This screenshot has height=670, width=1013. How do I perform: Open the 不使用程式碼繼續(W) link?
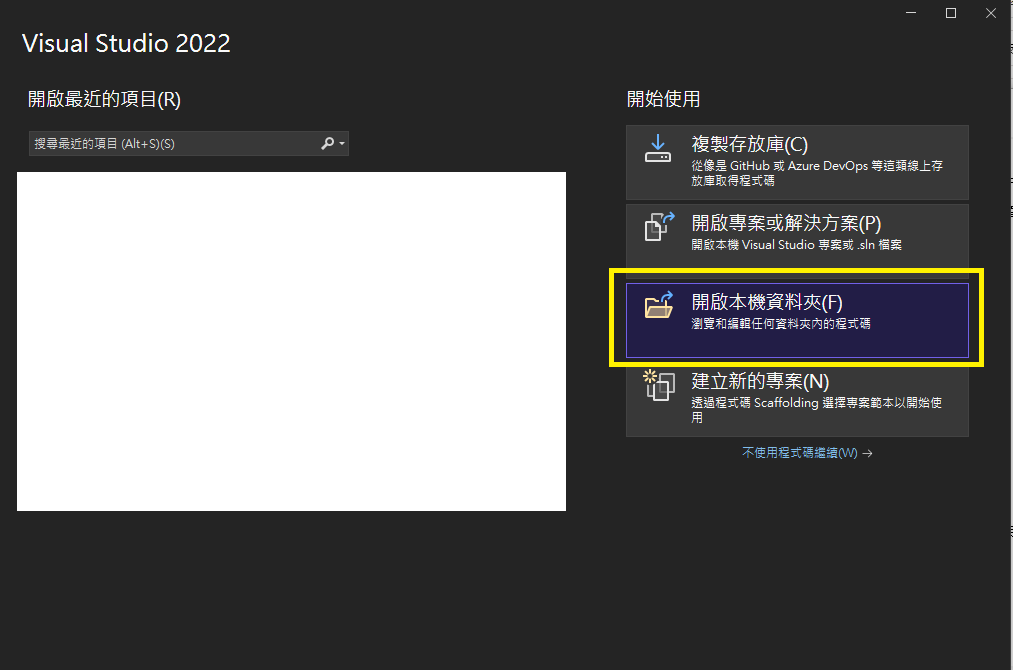[807, 453]
